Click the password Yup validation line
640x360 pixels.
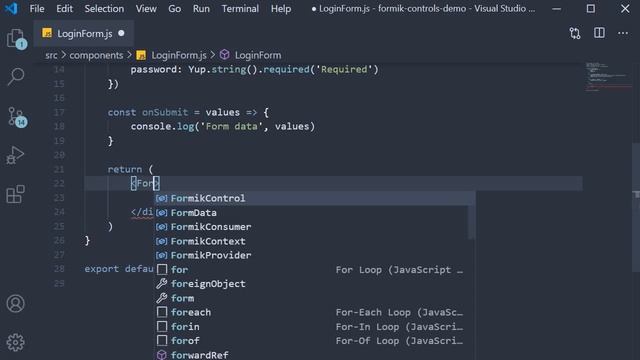[x=255, y=70]
